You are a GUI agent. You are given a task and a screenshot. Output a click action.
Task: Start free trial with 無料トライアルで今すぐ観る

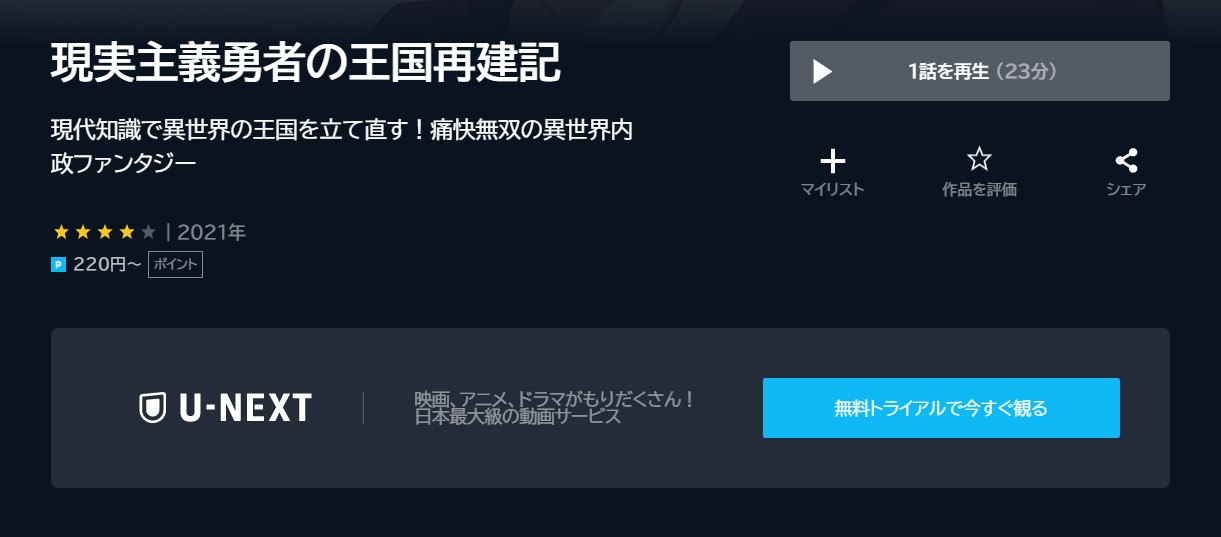click(941, 408)
